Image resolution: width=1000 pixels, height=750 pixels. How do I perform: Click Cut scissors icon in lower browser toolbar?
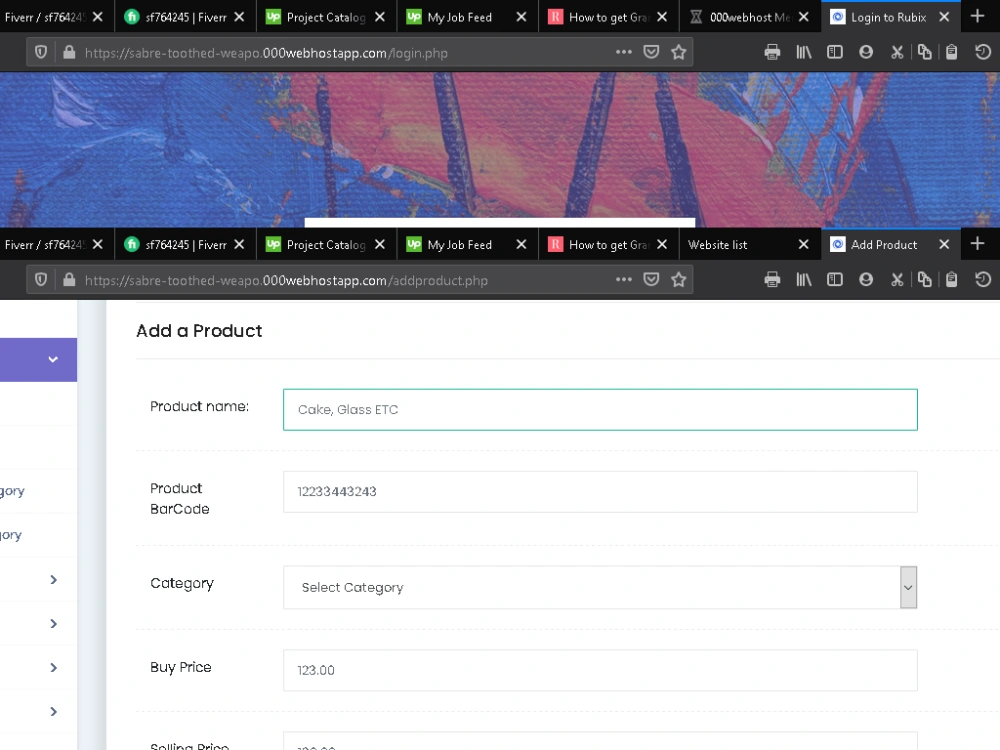point(897,279)
